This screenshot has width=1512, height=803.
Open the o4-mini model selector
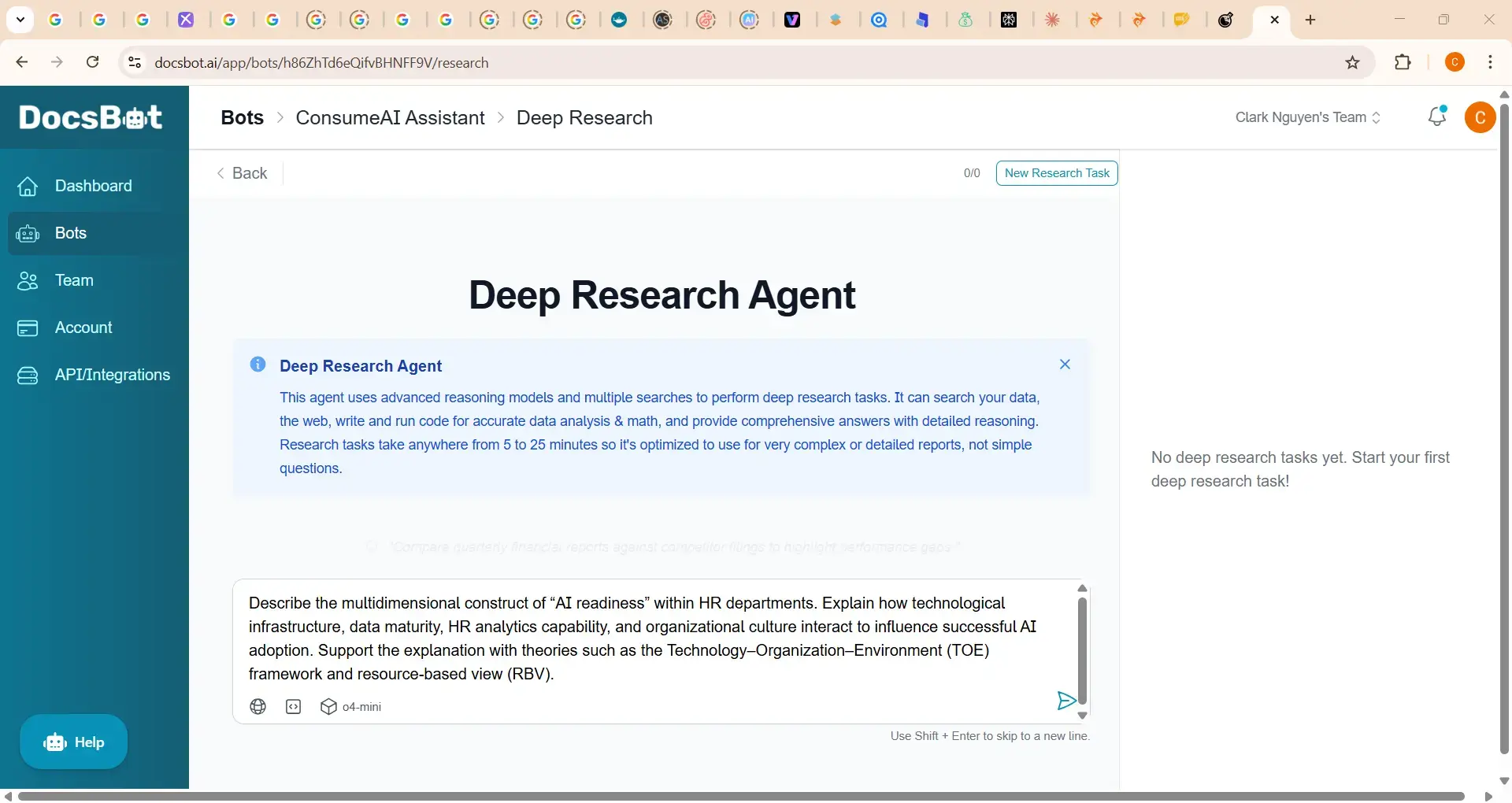point(351,707)
